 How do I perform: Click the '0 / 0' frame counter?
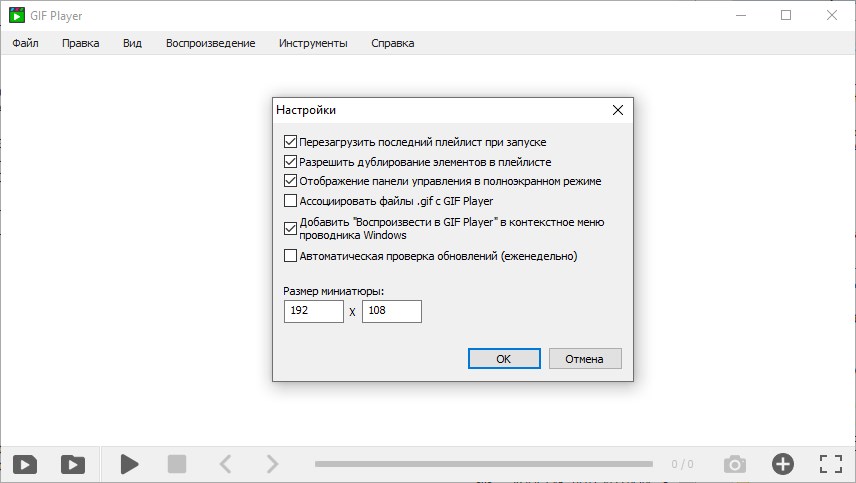pyautogui.click(x=682, y=464)
